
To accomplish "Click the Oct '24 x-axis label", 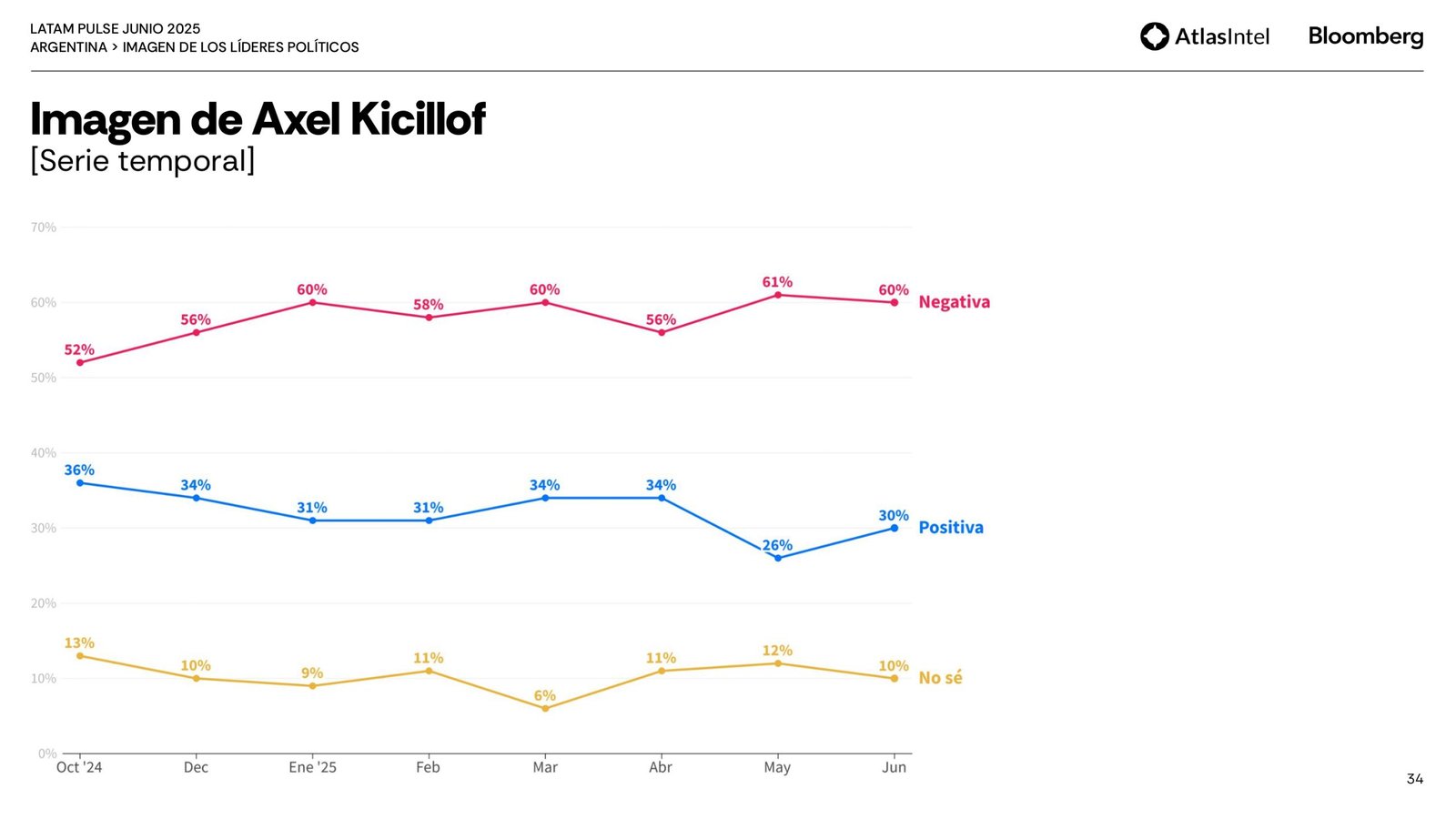I will pos(79,767).
